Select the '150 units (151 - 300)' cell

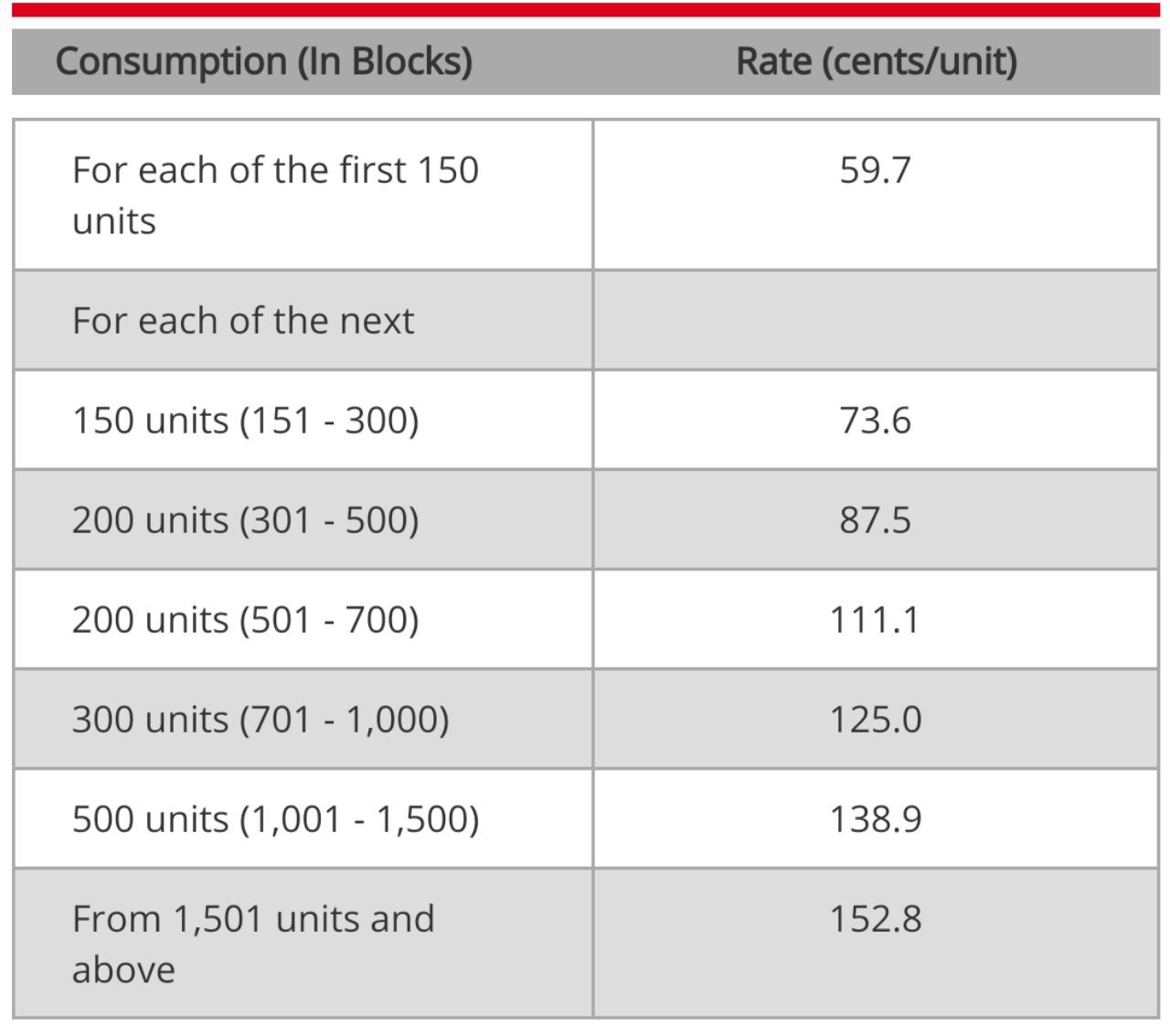click(245, 421)
